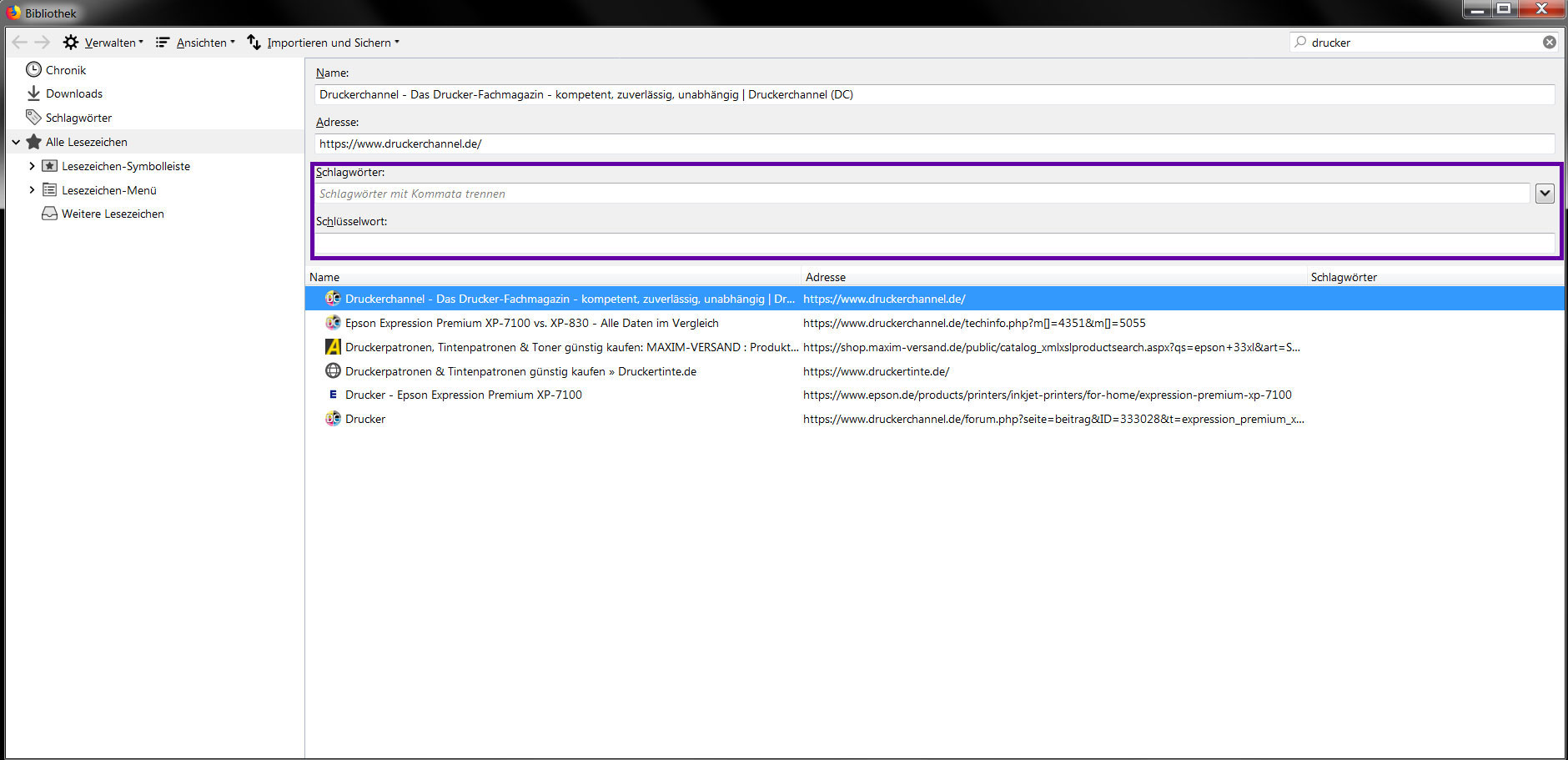Expand the Lesezeichen-Symbolleiste folder

(x=32, y=166)
